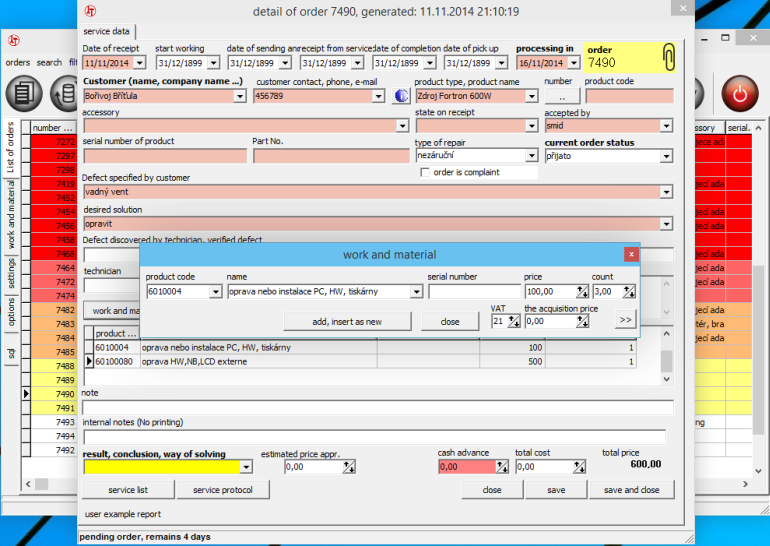Open the start working date dropdown
Viewport: 770px width, 546px height.
[214, 63]
